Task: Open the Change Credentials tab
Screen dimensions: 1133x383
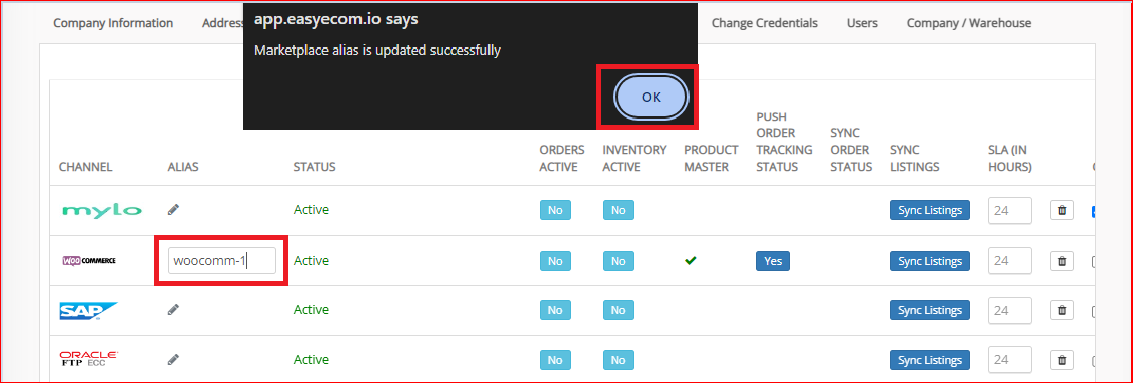Action: click(764, 23)
